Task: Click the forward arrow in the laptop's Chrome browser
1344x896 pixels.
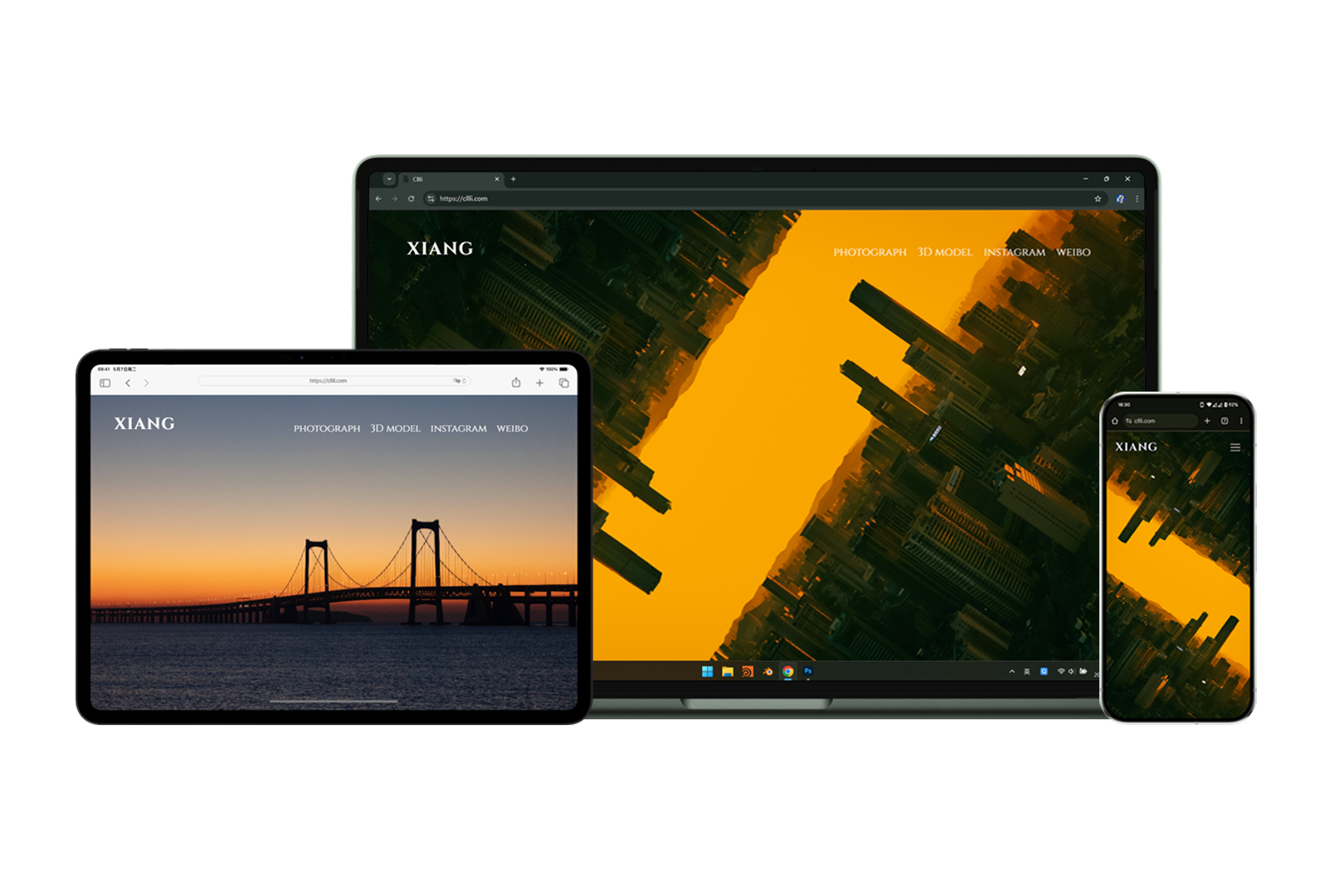Action: point(394,198)
